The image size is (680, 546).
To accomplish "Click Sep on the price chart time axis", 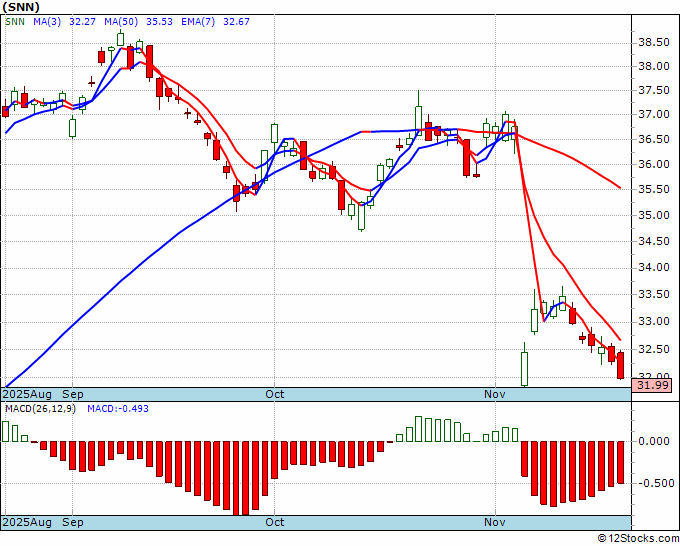I will (73, 394).
